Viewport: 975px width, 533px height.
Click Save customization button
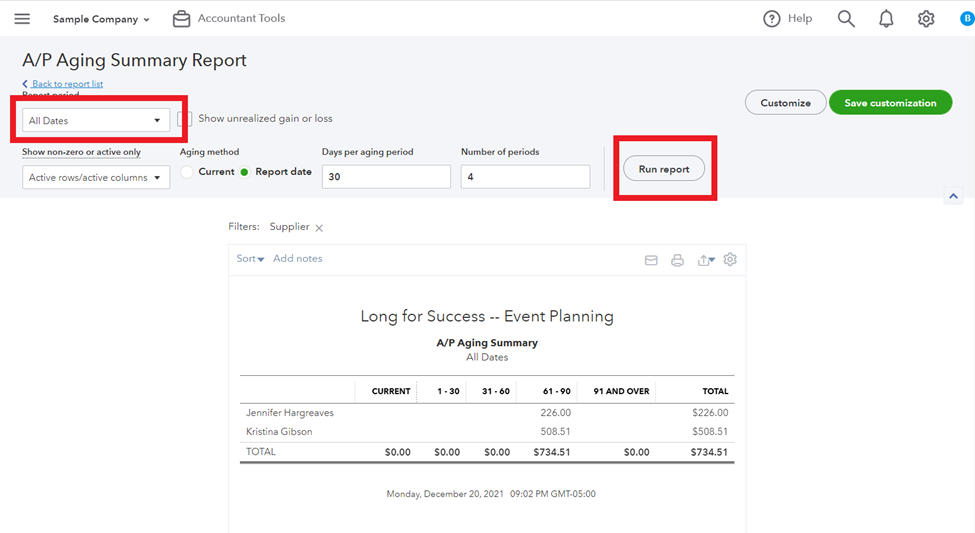click(890, 103)
